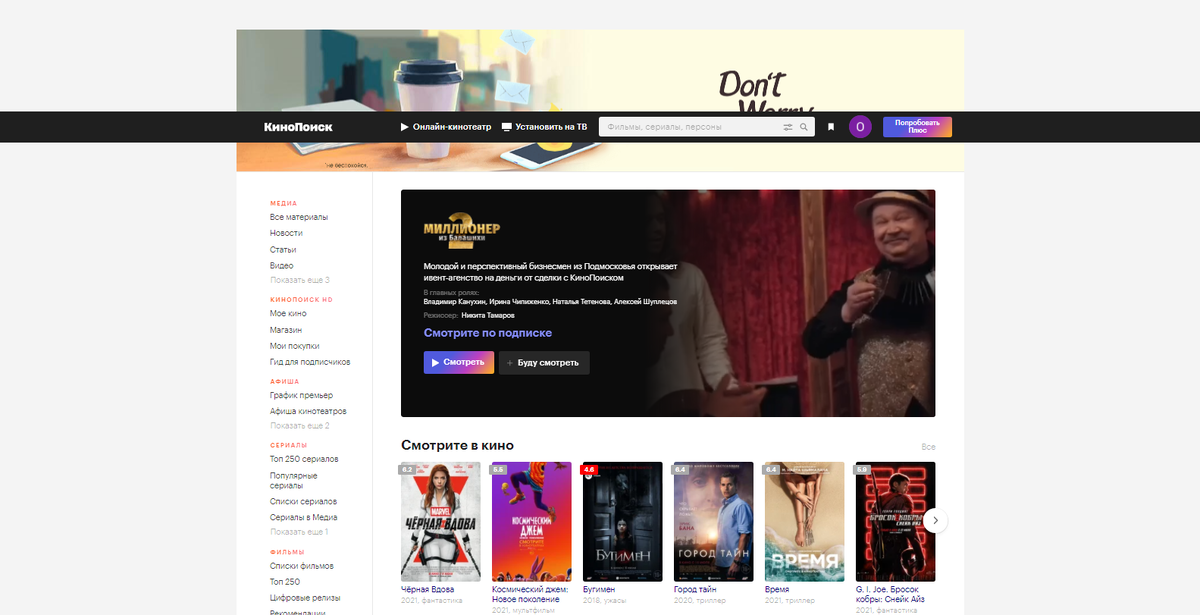Open Афиша кинотеатров in sidebar
This screenshot has height=615, width=1200.
[x=308, y=411]
